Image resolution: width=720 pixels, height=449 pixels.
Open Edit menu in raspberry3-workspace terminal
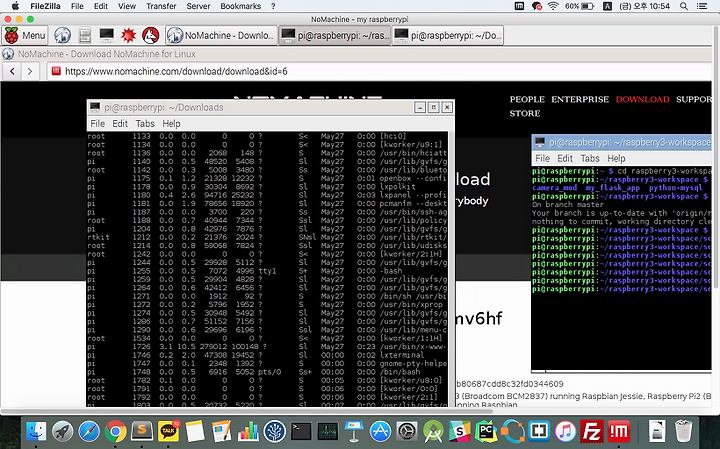pos(565,158)
